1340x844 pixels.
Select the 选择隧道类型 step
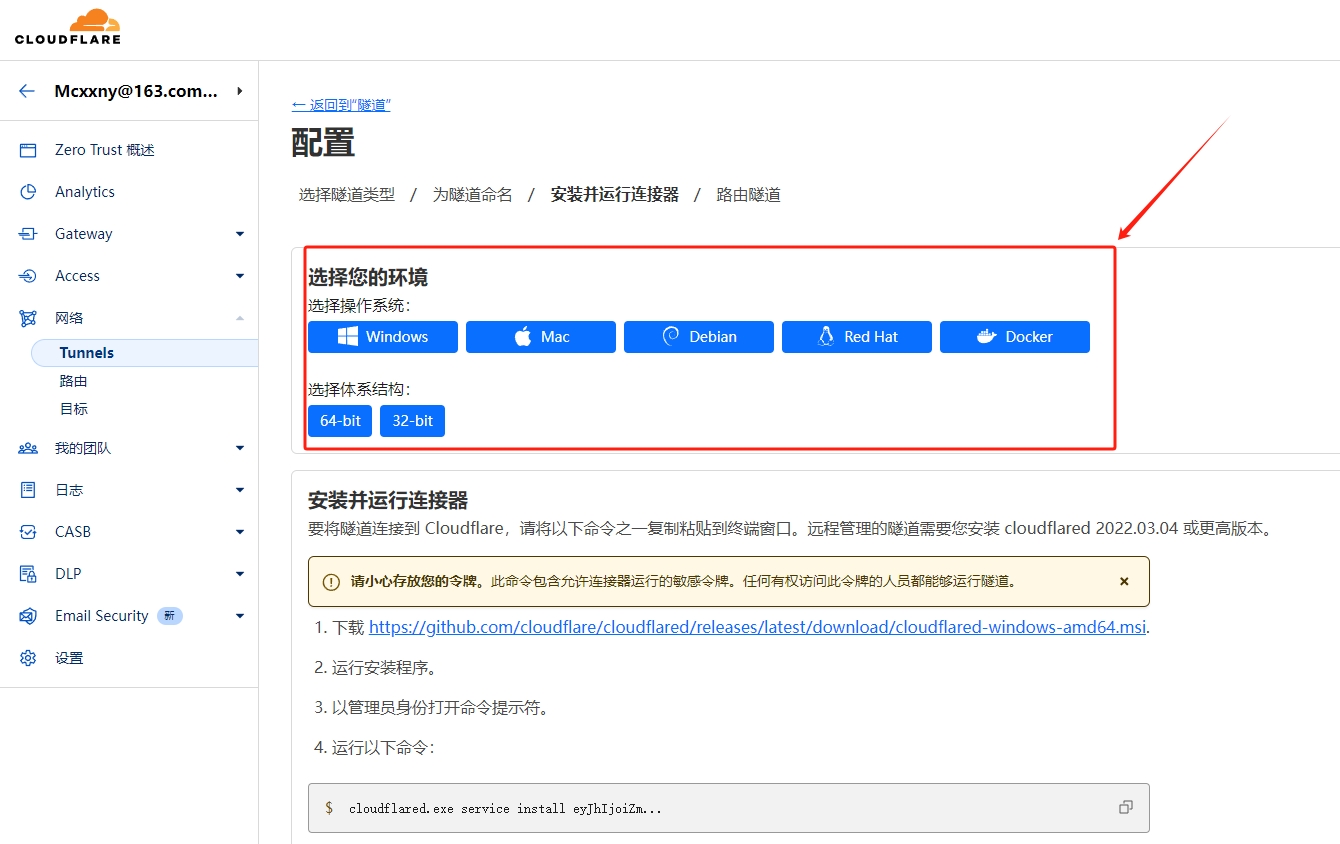pyautogui.click(x=347, y=195)
